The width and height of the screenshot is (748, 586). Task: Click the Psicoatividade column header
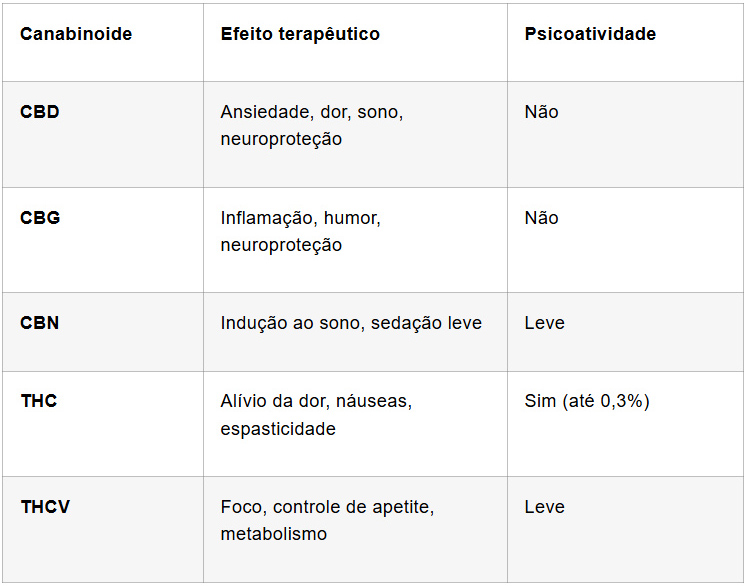[590, 34]
